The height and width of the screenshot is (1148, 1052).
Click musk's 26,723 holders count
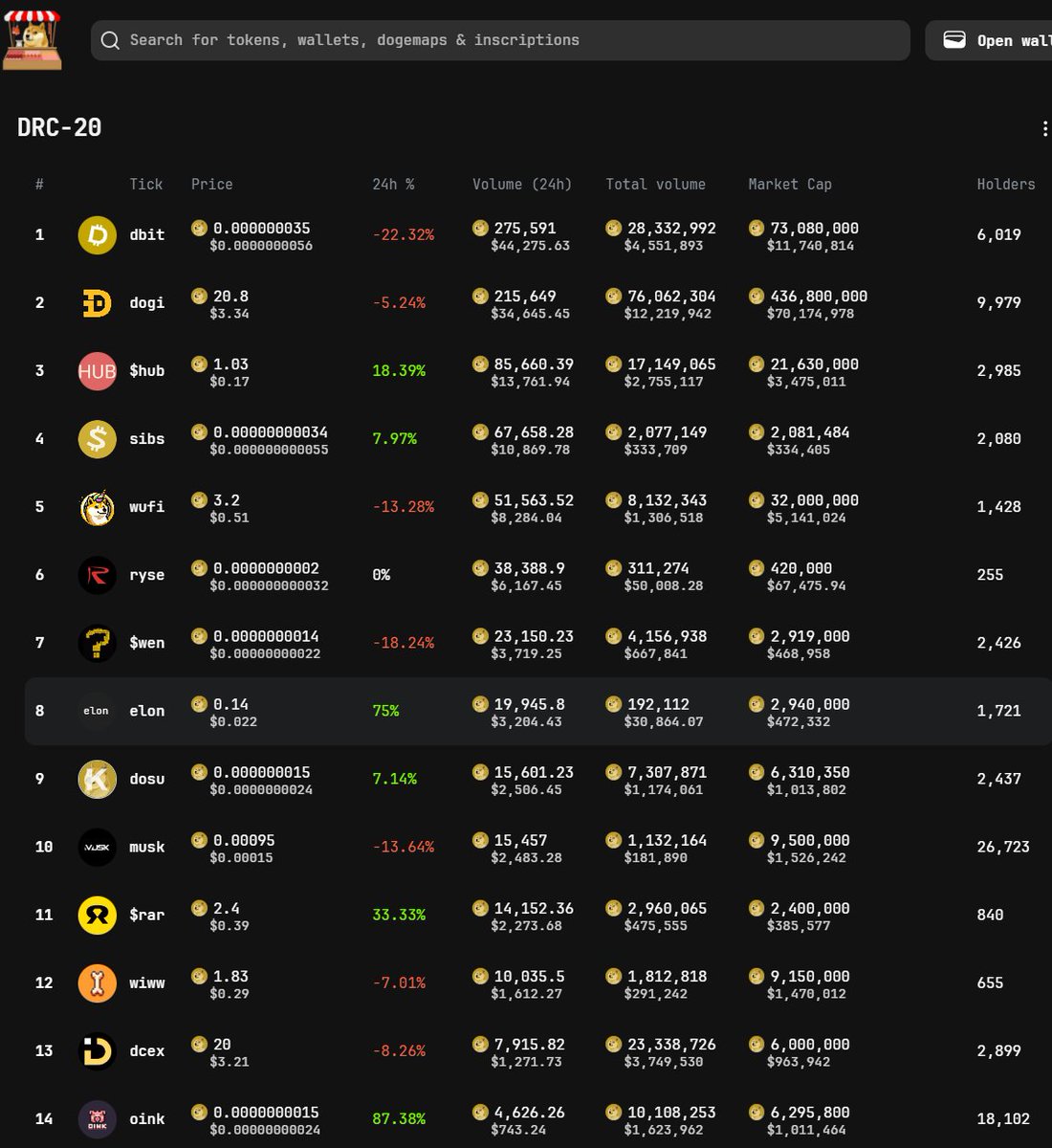(x=1003, y=847)
